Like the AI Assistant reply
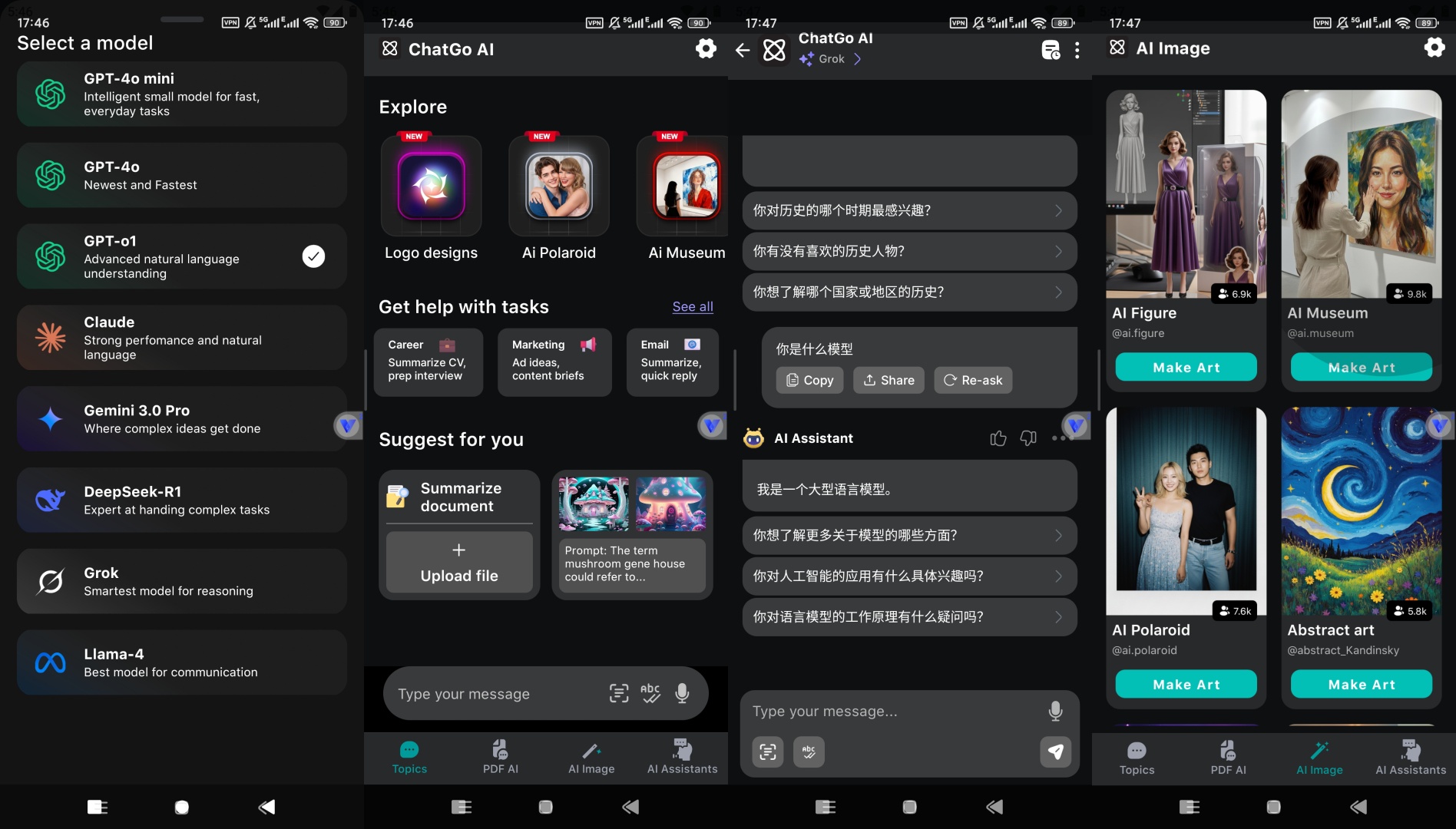The image size is (1456, 829). (x=998, y=438)
